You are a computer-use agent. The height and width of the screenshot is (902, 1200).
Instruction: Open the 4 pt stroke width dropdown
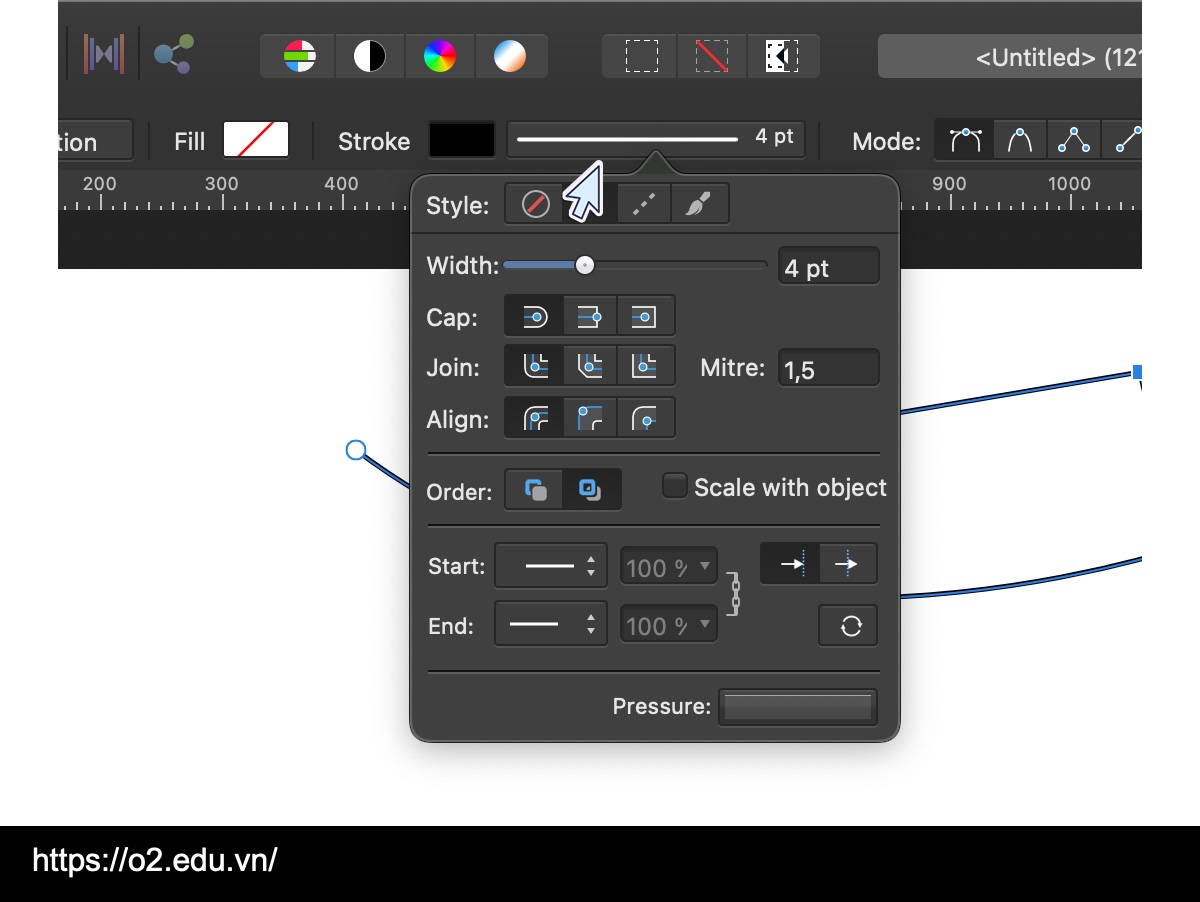(x=656, y=140)
